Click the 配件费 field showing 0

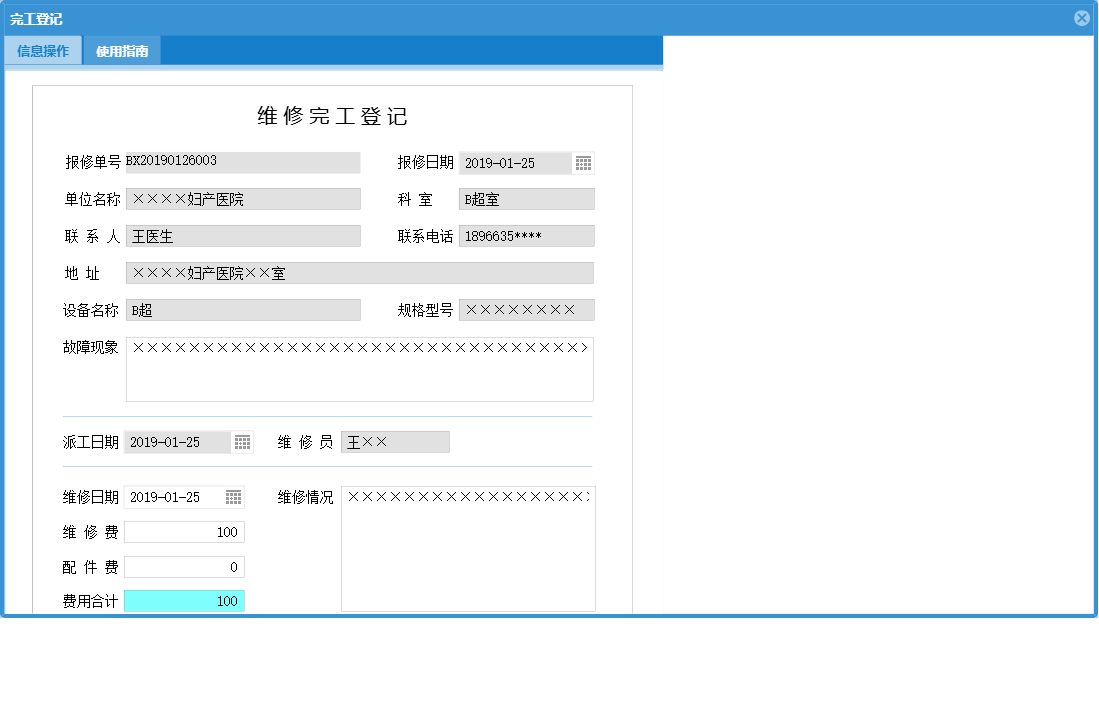(x=184, y=566)
